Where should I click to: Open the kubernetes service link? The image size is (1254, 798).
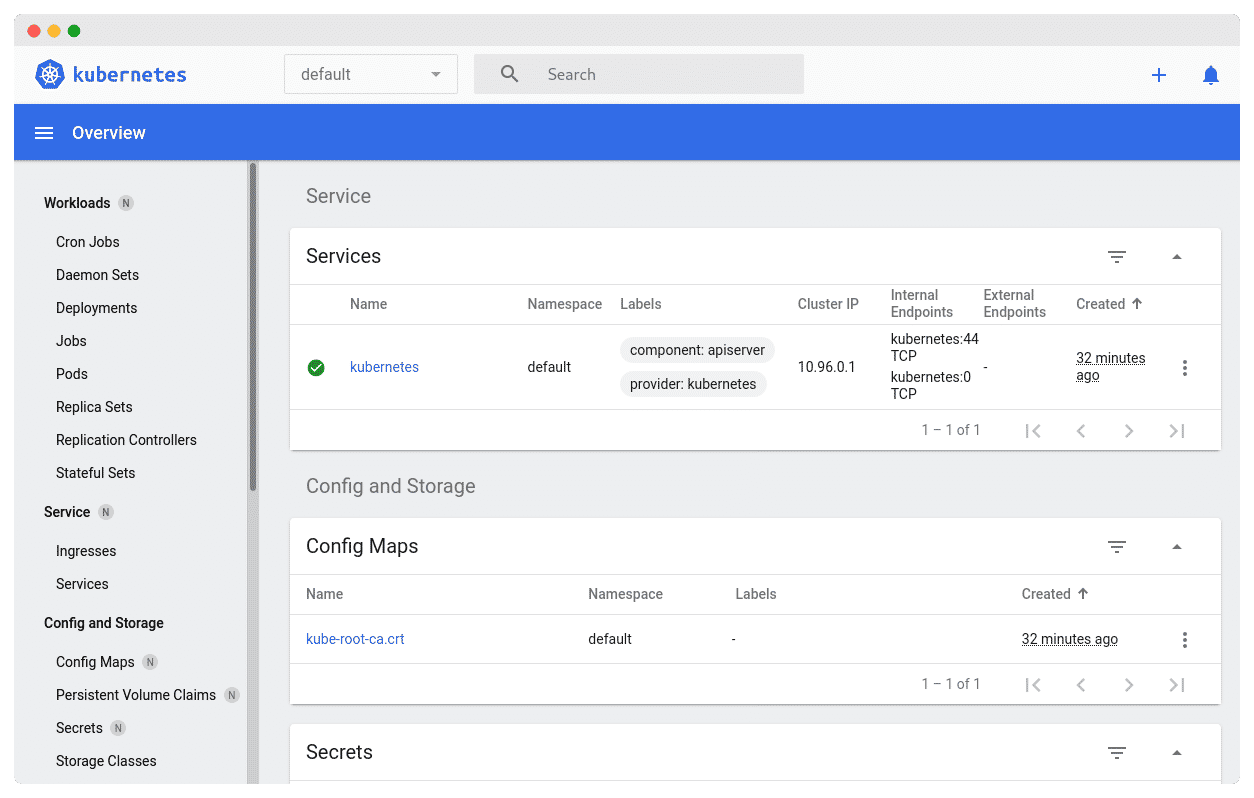click(384, 367)
